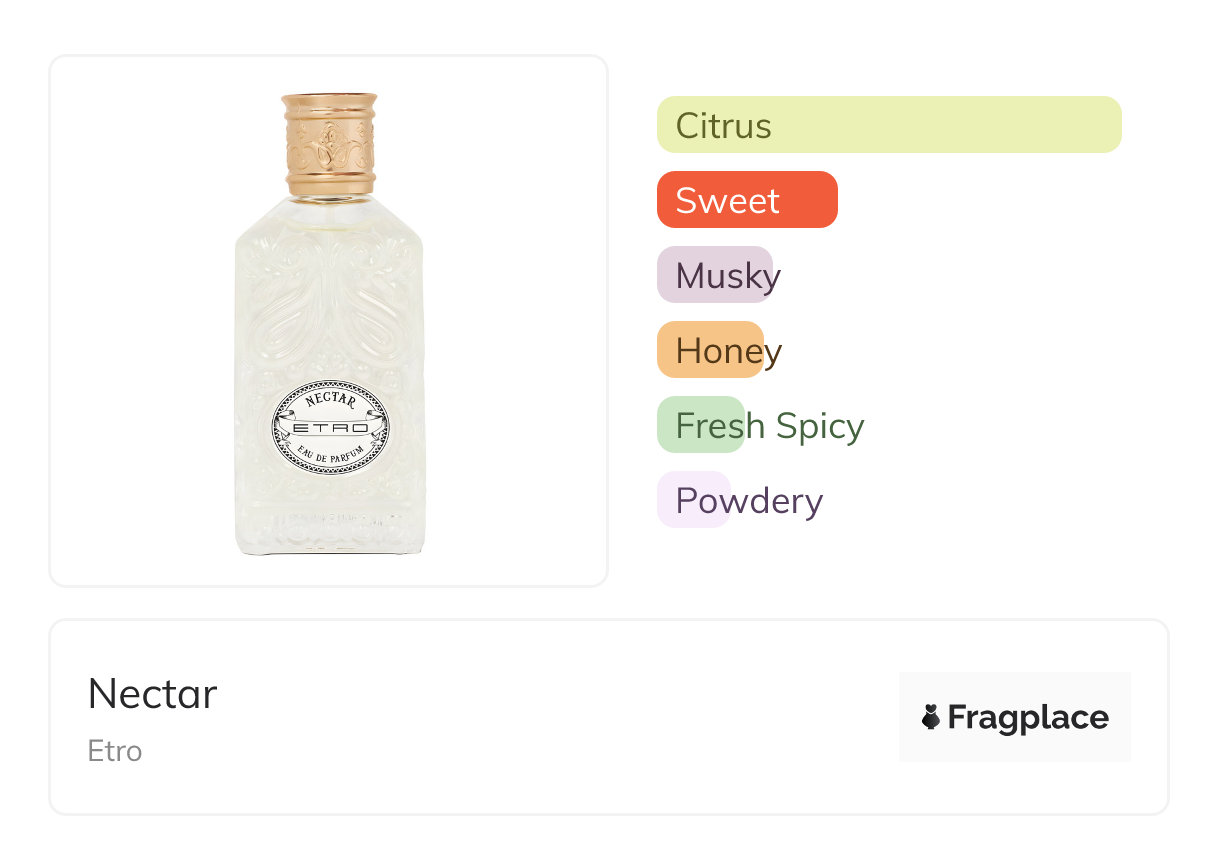Viewport: 1218px width, 864px height.
Task: Click the oval ETRO label on the bottle
Action: 330,428
